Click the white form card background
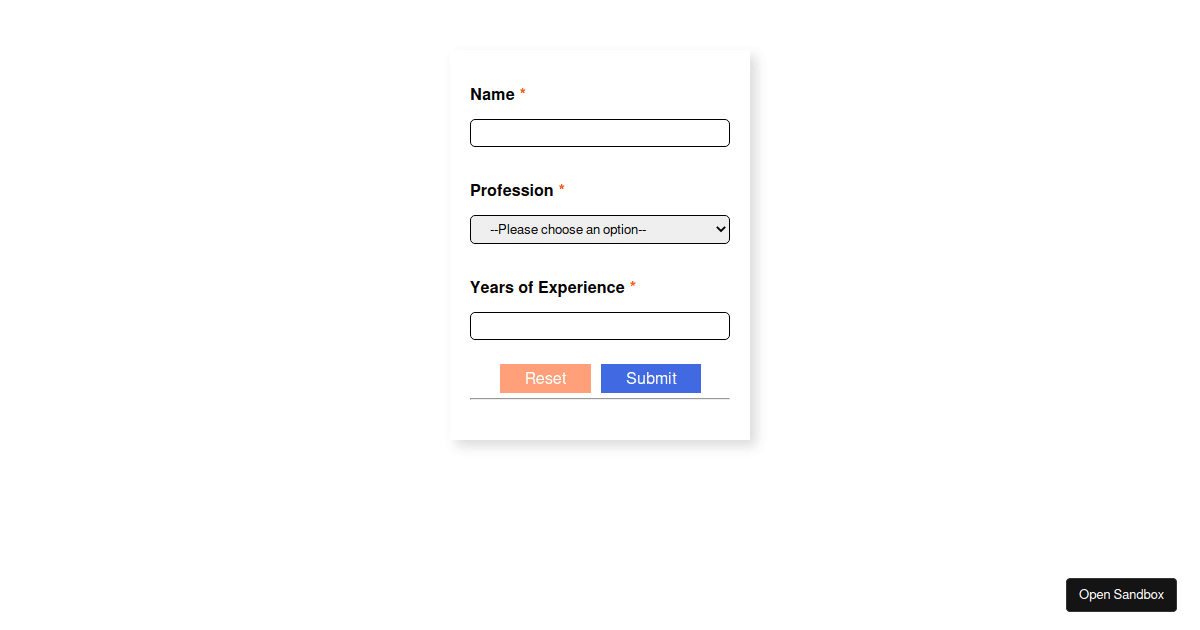1200x630 pixels. pyautogui.click(x=599, y=420)
